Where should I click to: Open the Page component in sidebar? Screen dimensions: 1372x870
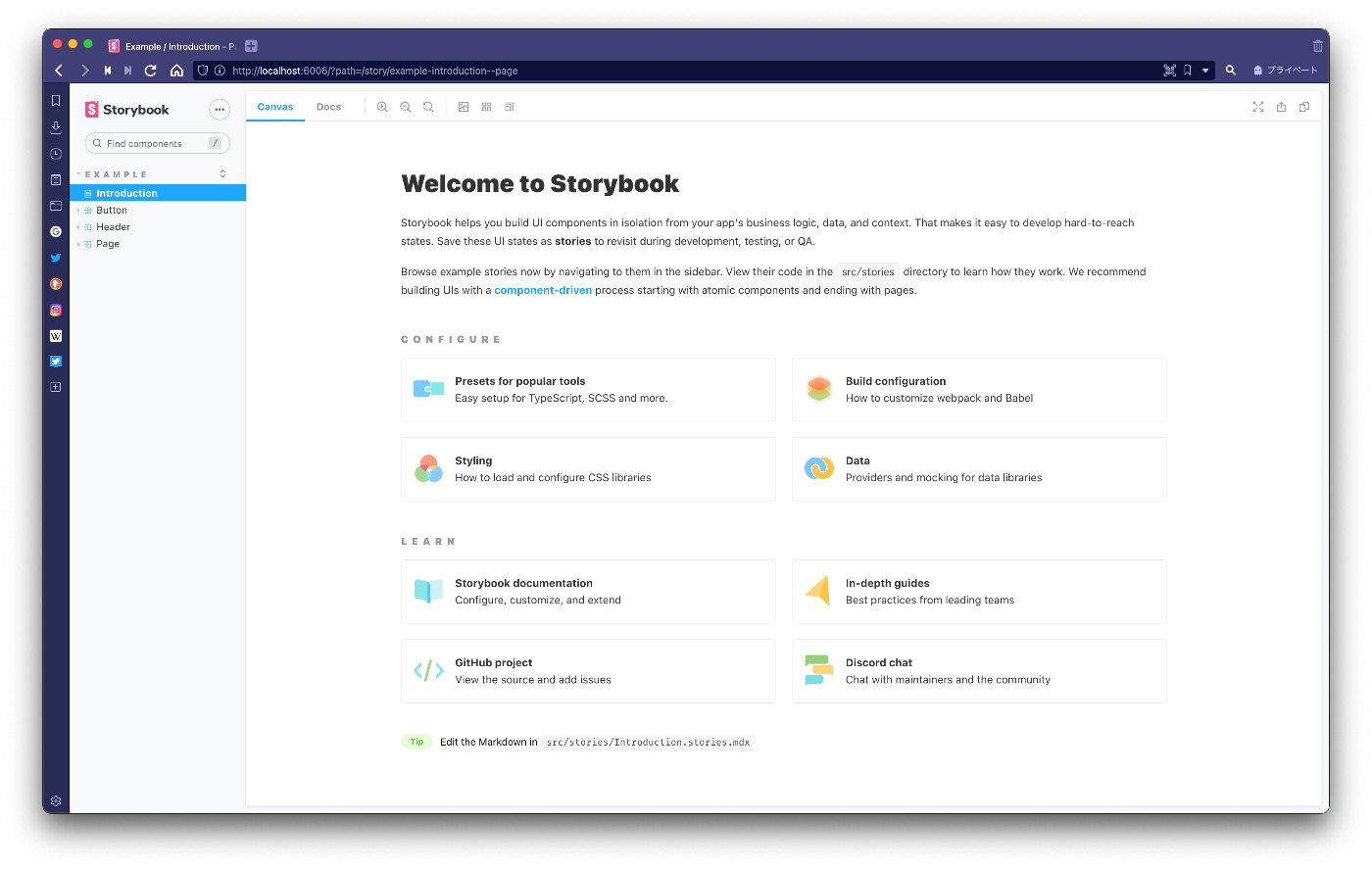[108, 244]
